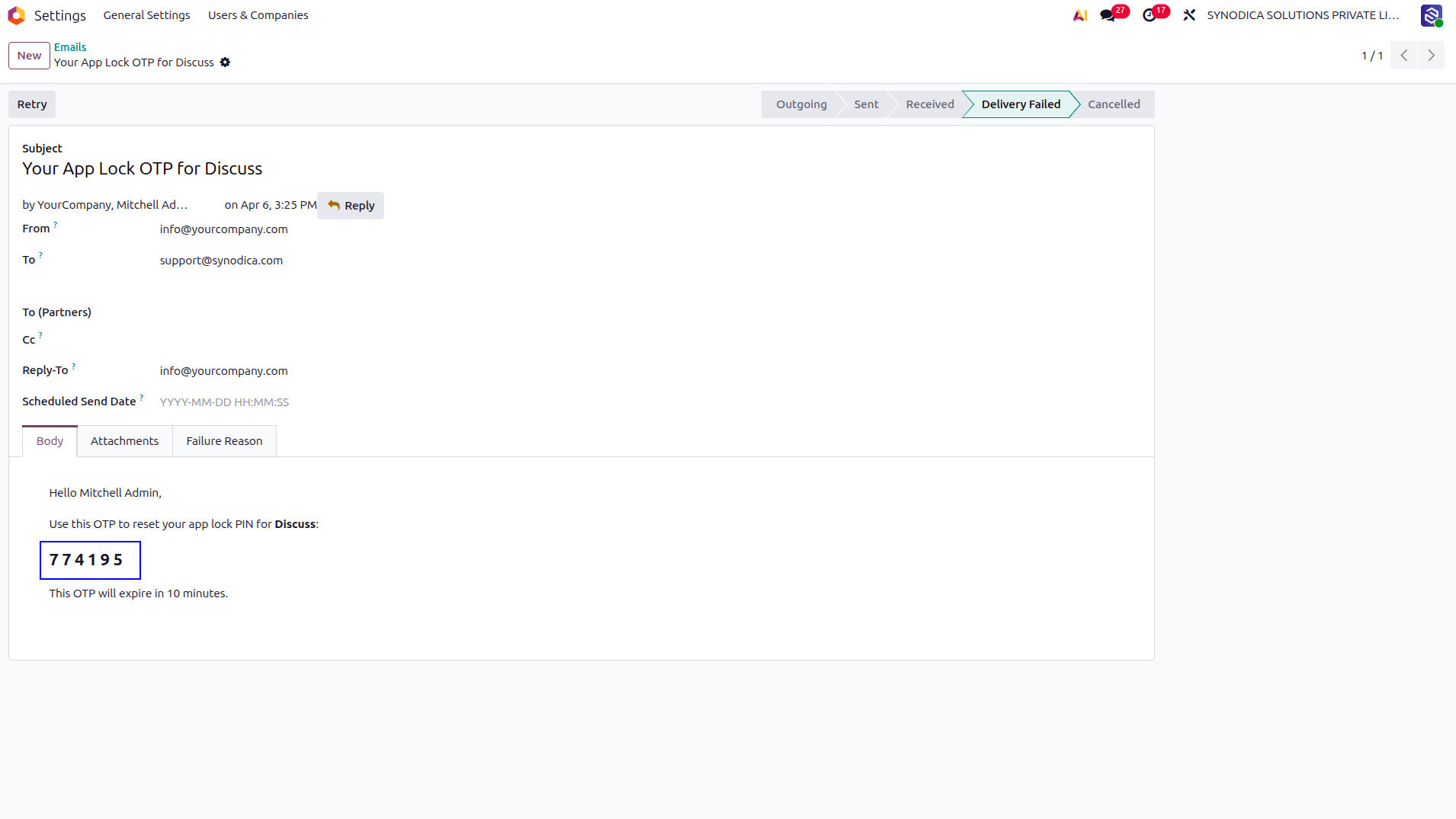Image resolution: width=1456 pixels, height=819 pixels.
Task: Open the Failure Reason tab
Action: point(224,441)
